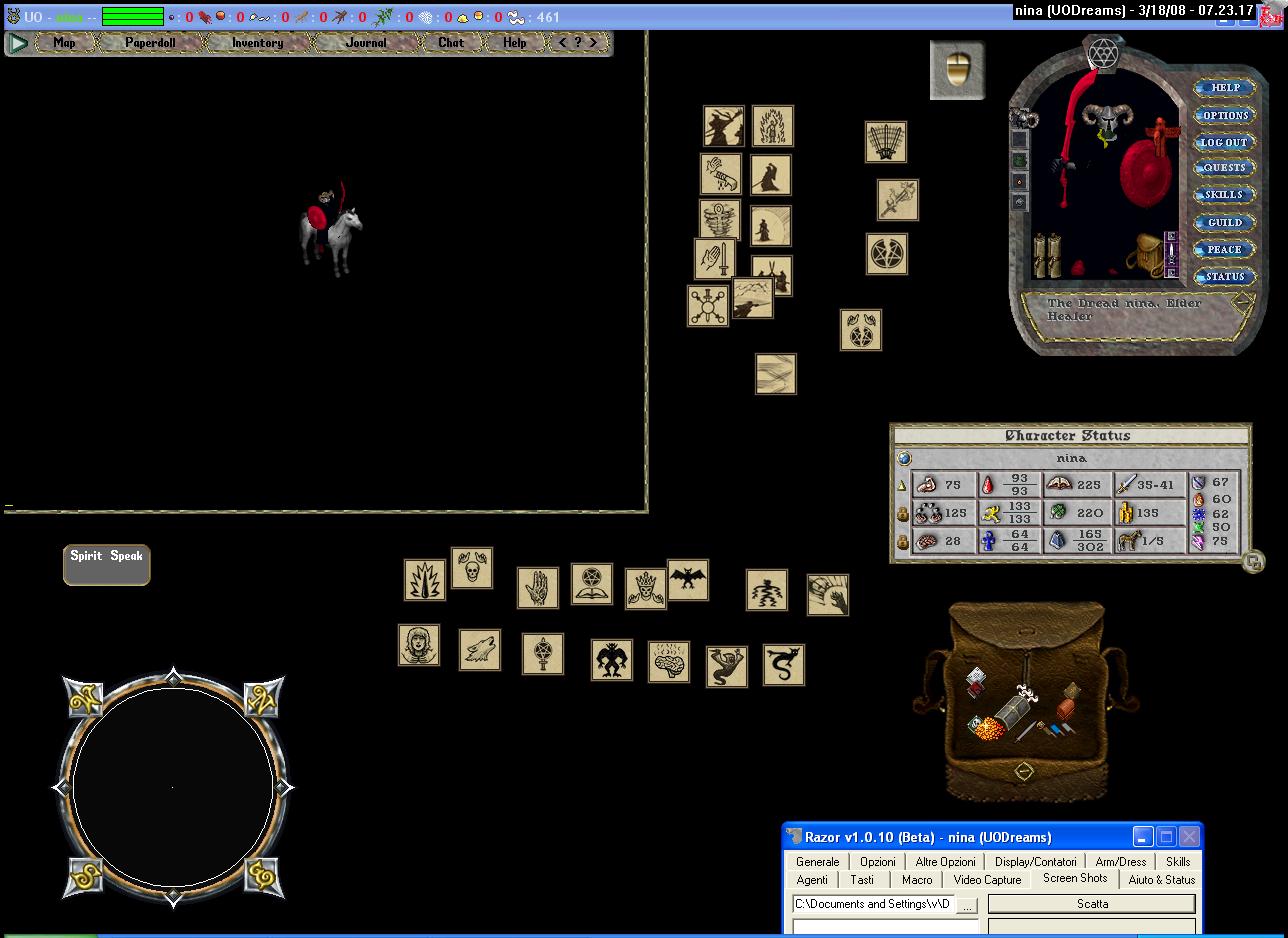The height and width of the screenshot is (938, 1288).
Task: Activate the brain spell icon
Action: (x=669, y=662)
